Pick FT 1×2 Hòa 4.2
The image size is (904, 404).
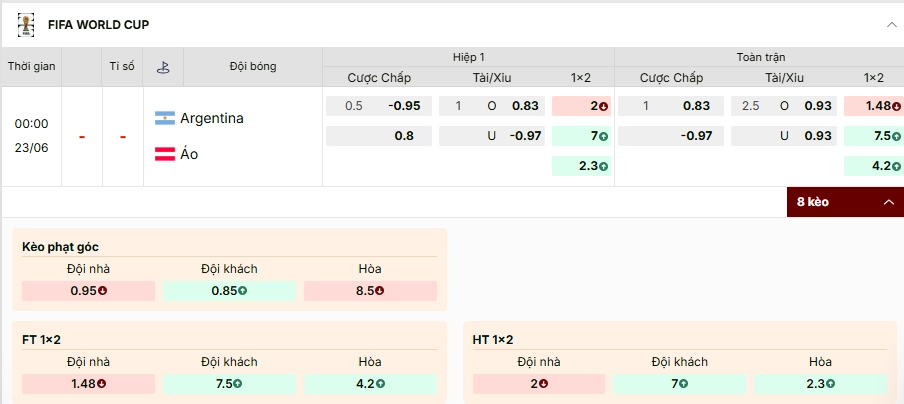pos(370,384)
